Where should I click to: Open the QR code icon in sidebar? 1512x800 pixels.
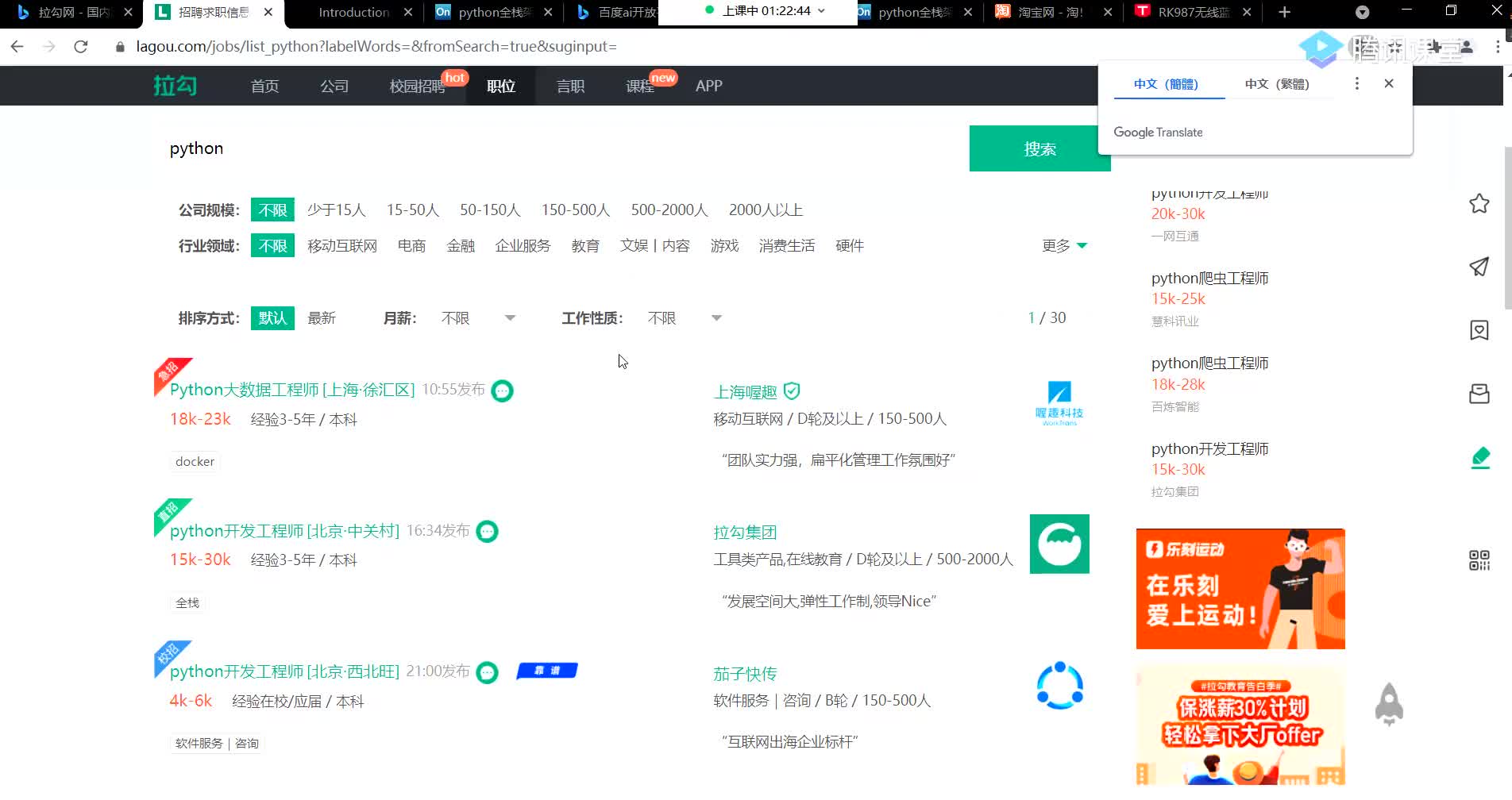[x=1479, y=560]
